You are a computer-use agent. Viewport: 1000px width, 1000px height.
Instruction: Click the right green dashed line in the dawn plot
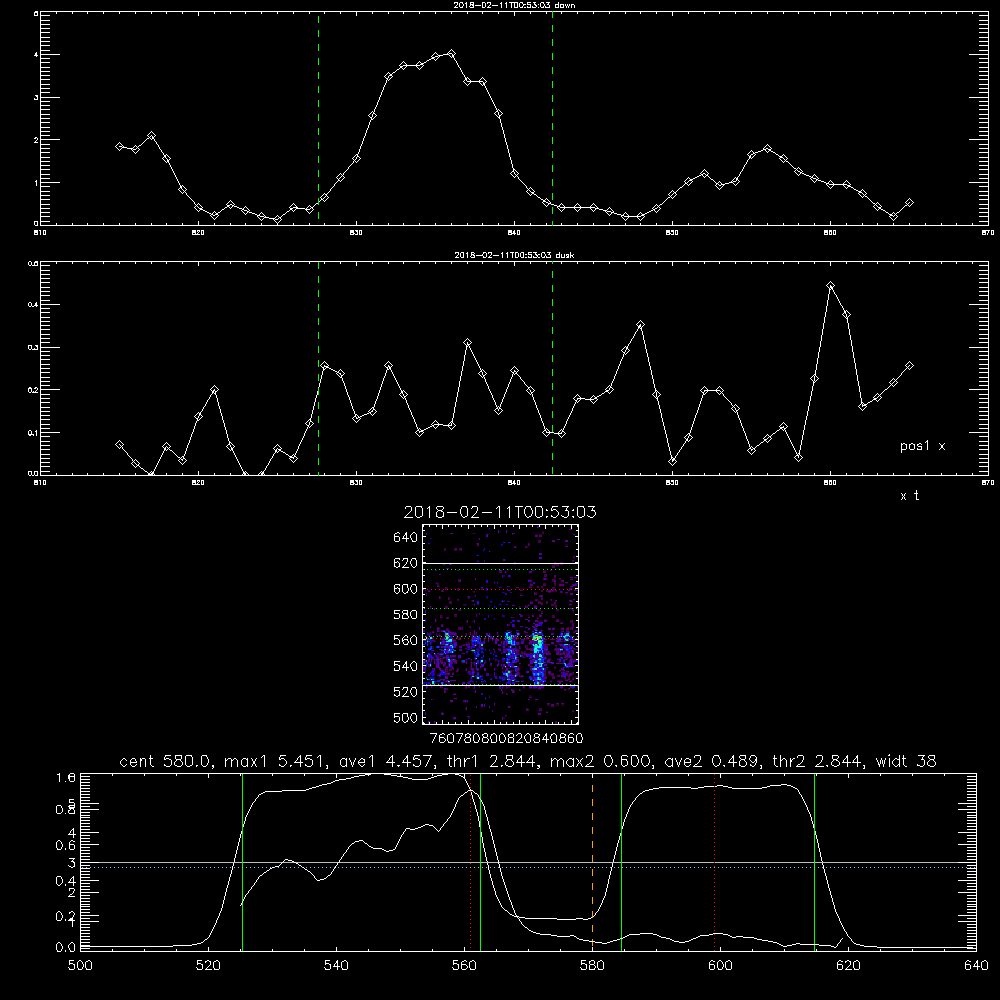(552, 118)
